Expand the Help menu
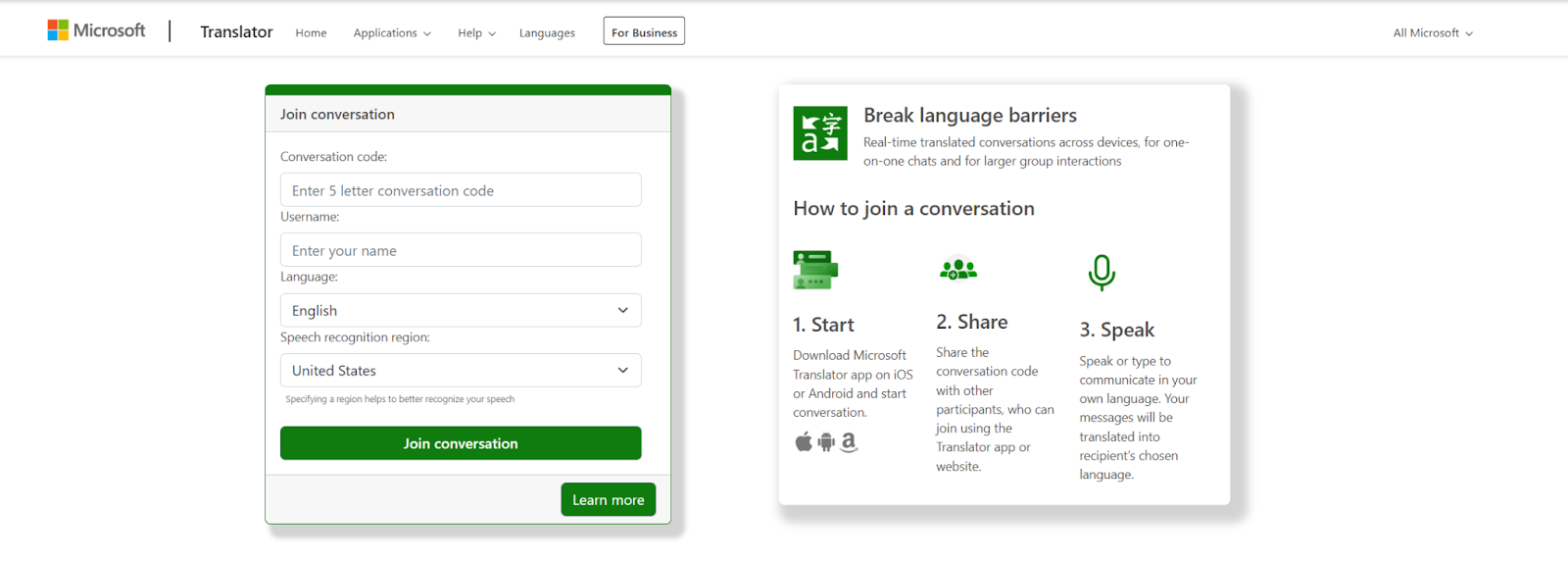 tap(476, 33)
